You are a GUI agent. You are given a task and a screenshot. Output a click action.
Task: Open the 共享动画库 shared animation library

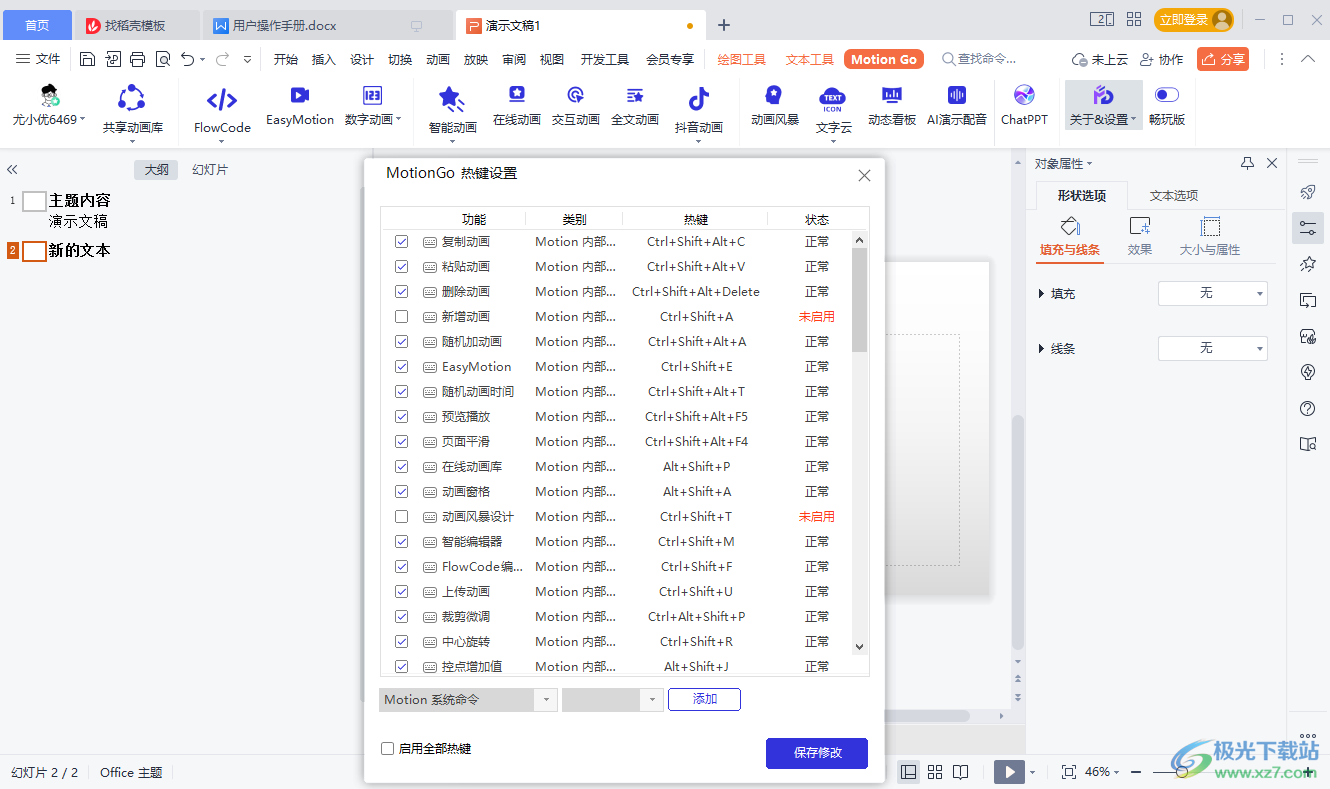click(132, 108)
